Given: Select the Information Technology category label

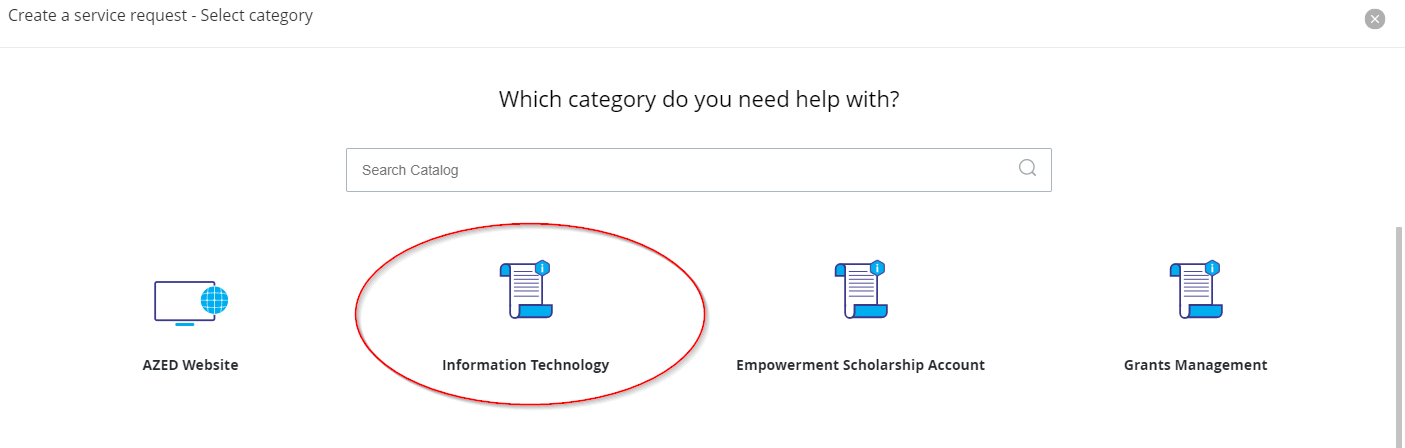Looking at the screenshot, I should 526,365.
